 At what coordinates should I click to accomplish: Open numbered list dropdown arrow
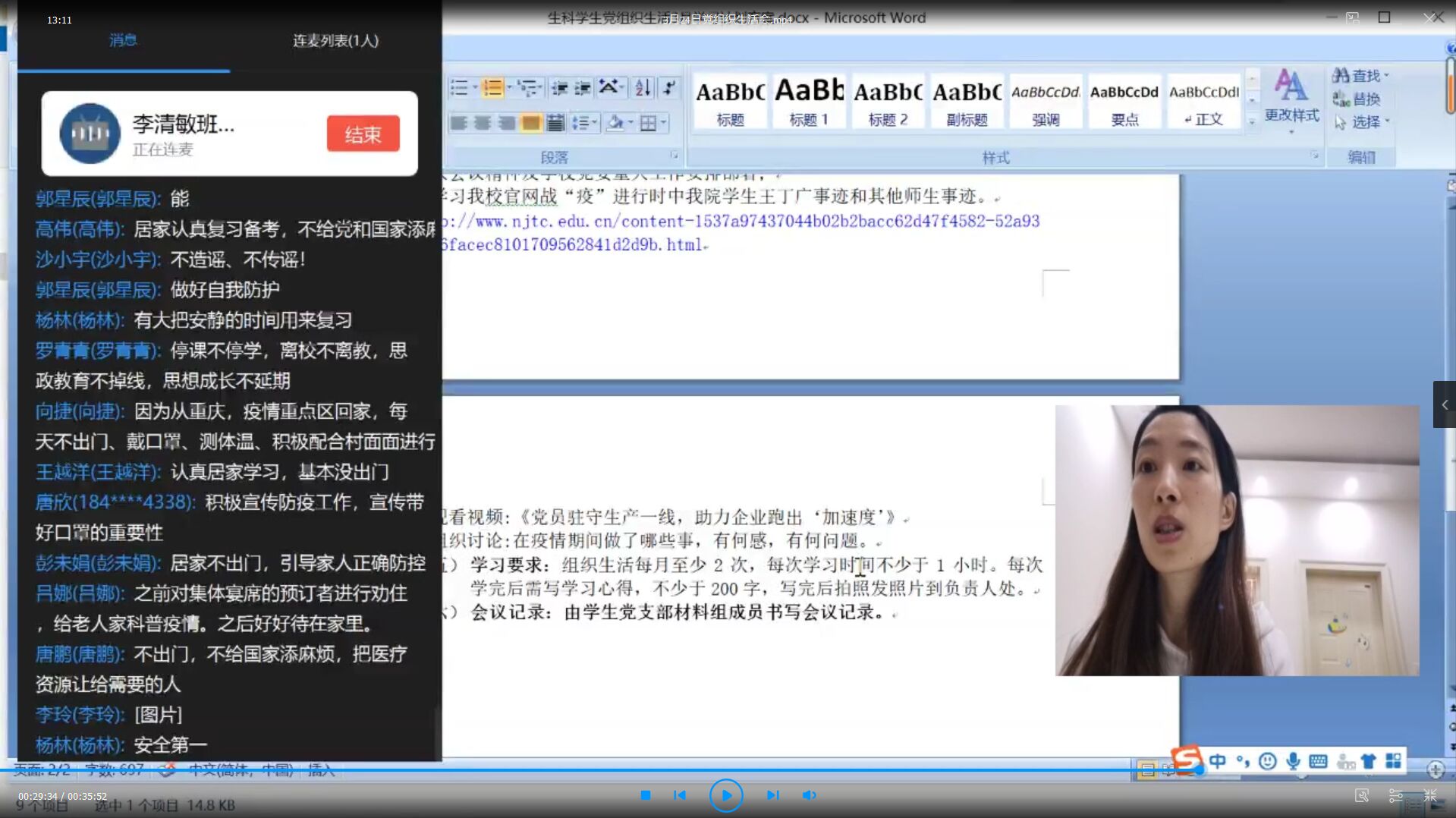509,88
